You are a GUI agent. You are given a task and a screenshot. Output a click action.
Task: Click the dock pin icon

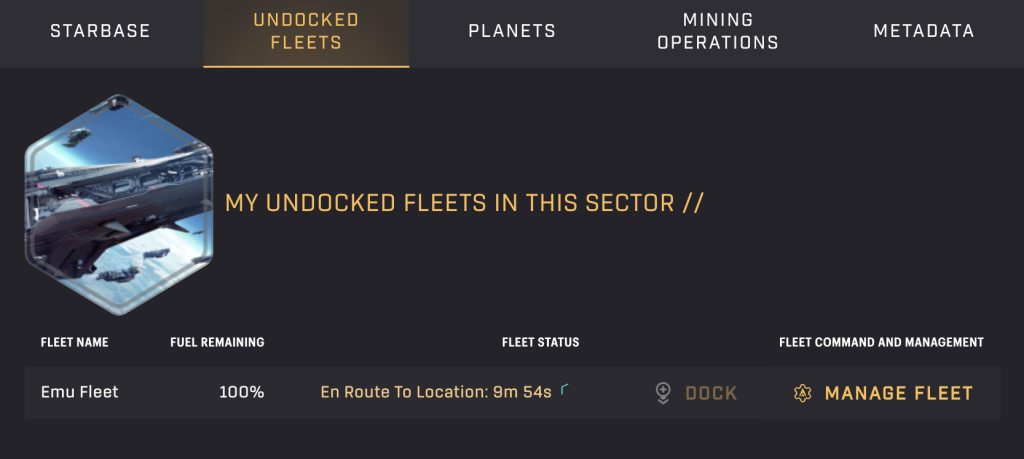click(x=663, y=393)
